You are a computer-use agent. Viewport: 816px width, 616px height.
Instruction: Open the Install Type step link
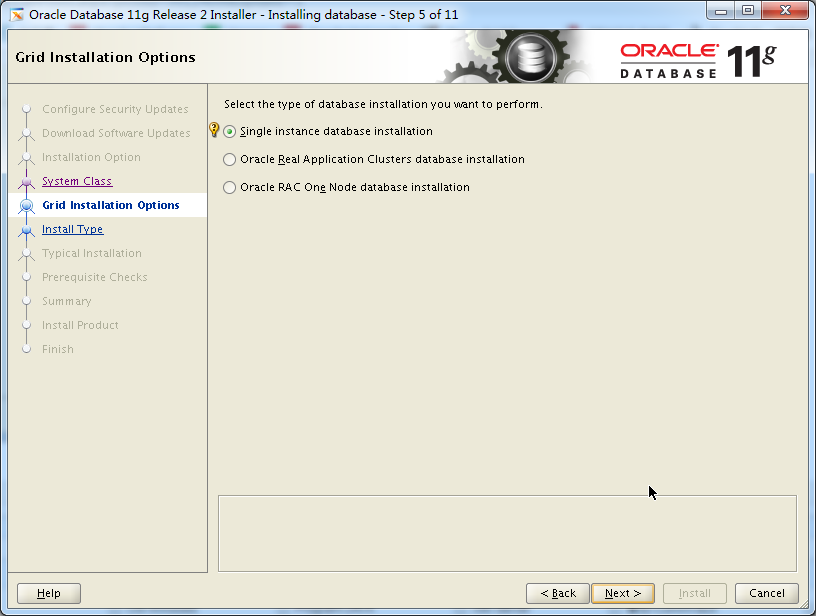click(x=72, y=229)
